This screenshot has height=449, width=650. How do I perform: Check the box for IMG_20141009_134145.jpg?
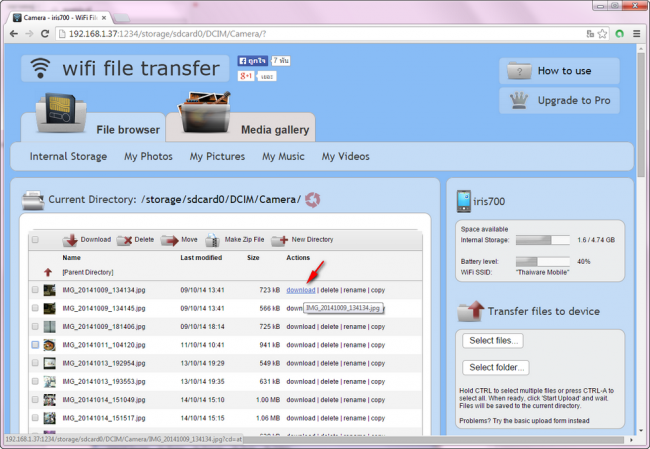click(35, 308)
